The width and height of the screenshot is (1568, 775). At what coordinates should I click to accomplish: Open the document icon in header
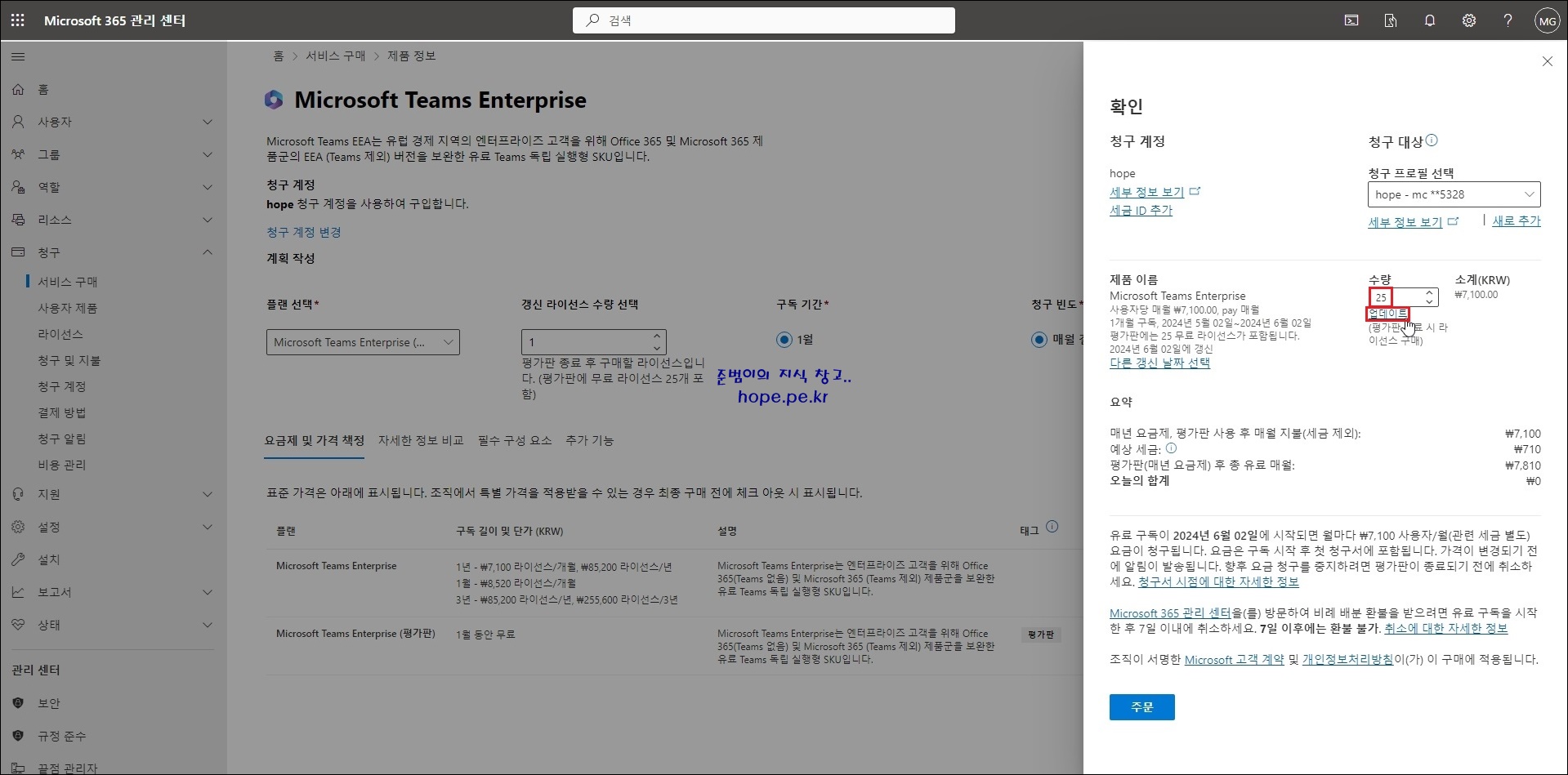[x=1391, y=20]
